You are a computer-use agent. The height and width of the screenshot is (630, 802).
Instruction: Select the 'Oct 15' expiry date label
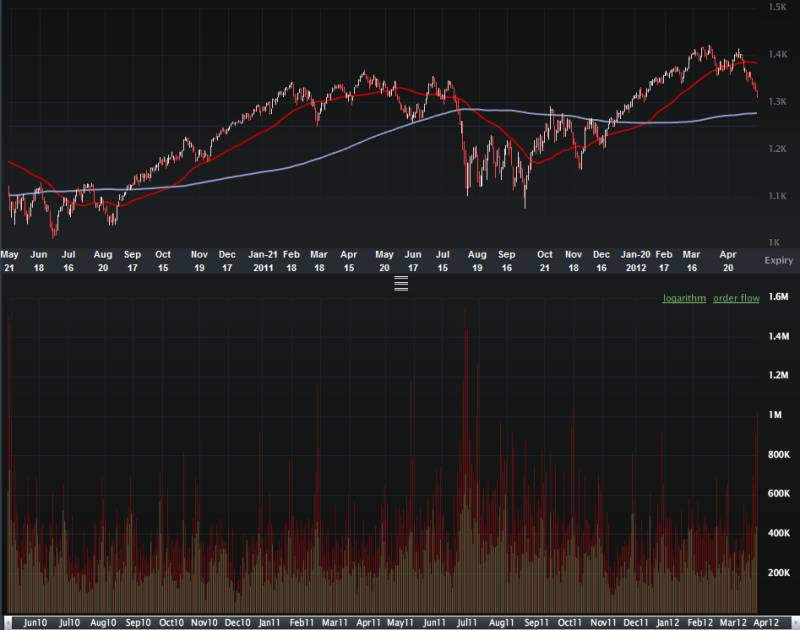tap(163, 261)
